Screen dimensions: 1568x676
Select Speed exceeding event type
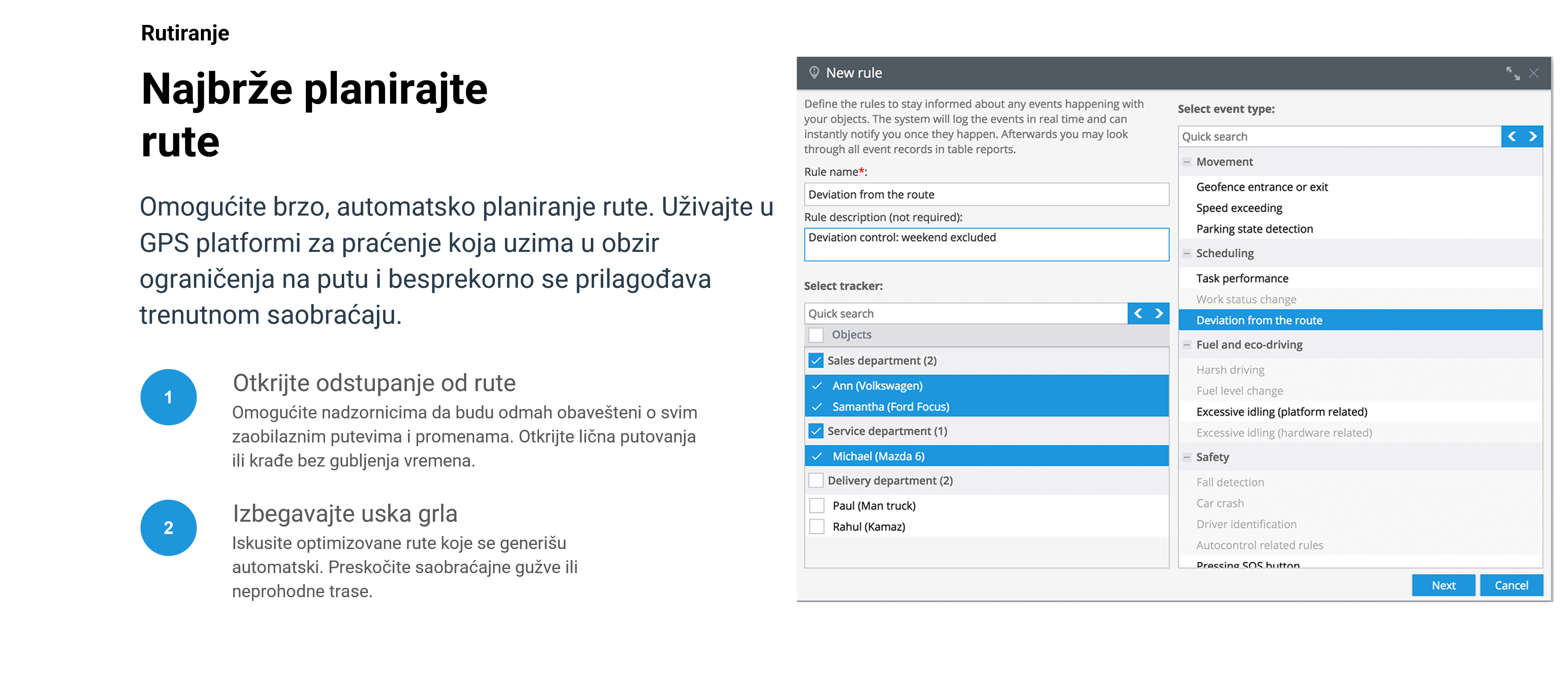[x=1239, y=208]
